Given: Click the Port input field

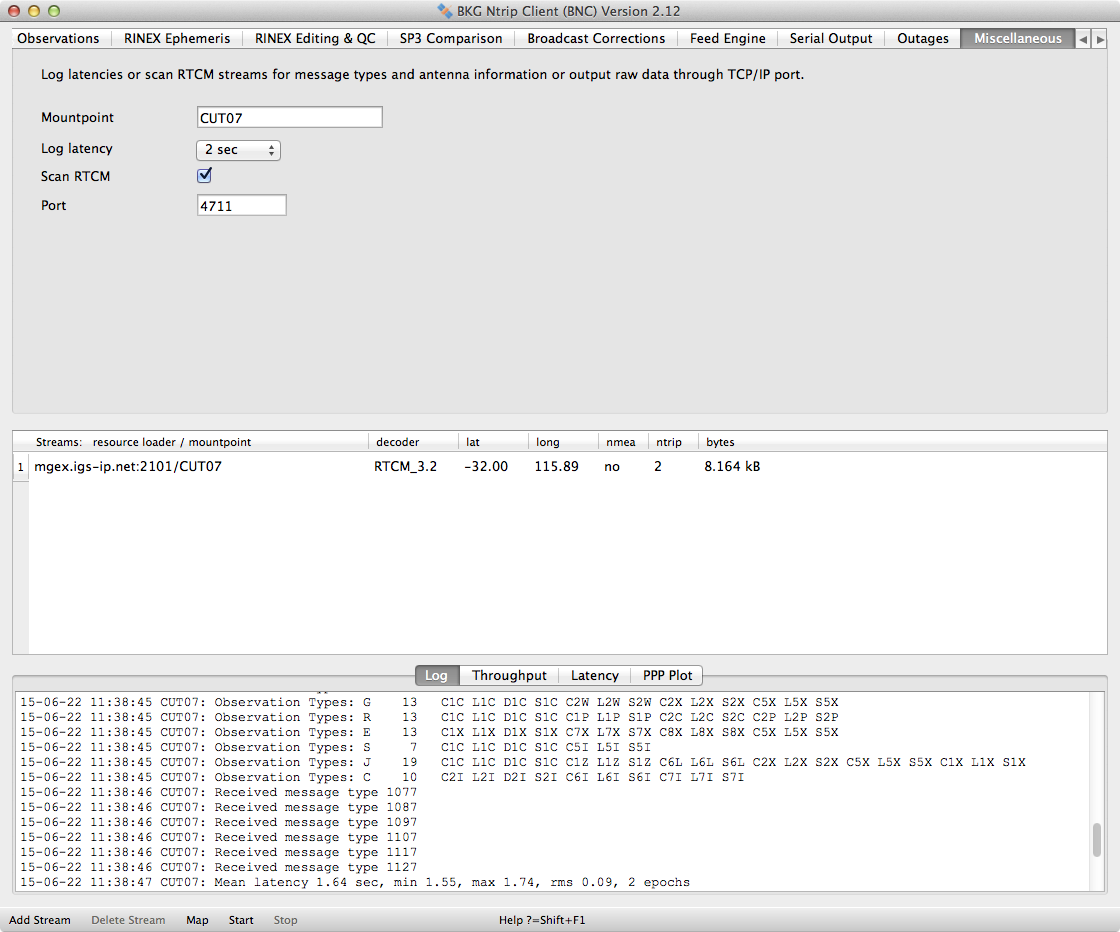Looking at the screenshot, I should (x=241, y=205).
